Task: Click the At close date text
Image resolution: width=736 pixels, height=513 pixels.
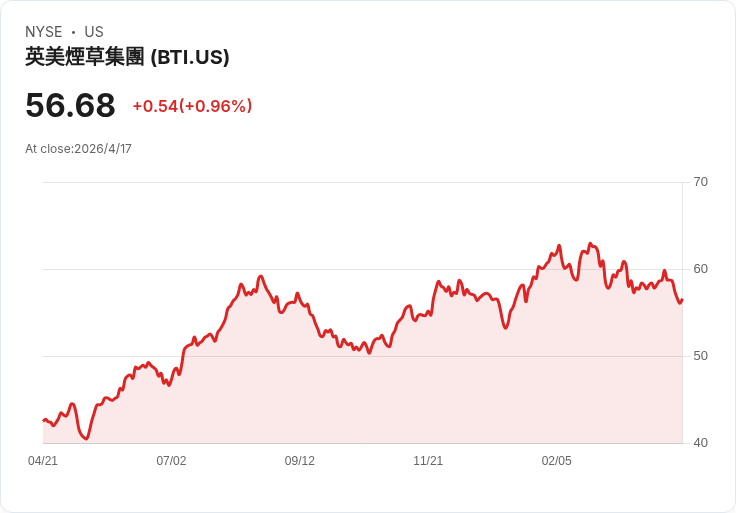Action: (78, 149)
